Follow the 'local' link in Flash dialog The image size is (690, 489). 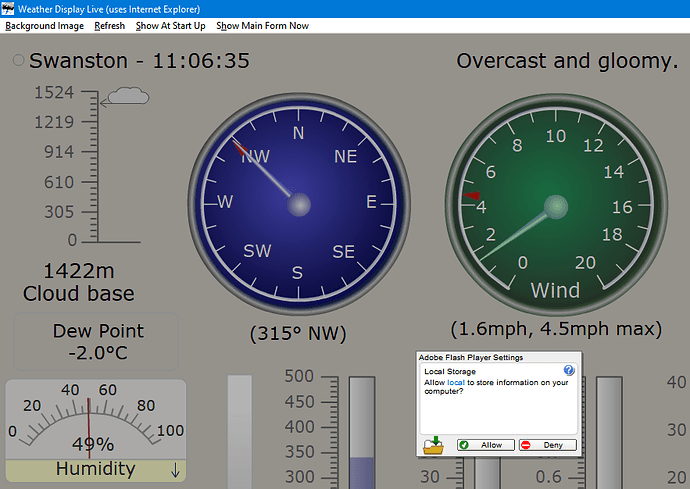(456, 382)
